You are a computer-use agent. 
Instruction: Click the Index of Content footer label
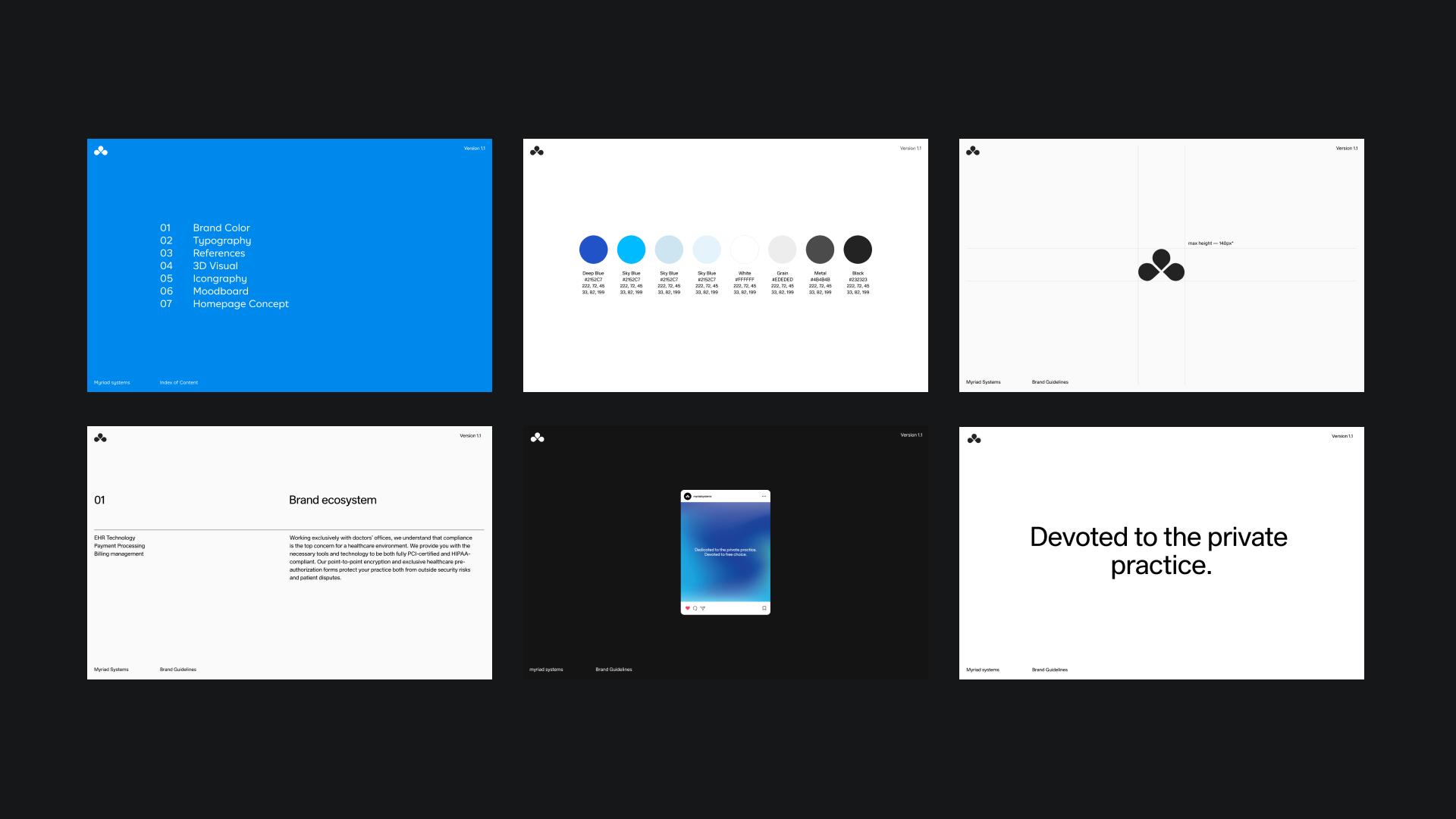(178, 382)
